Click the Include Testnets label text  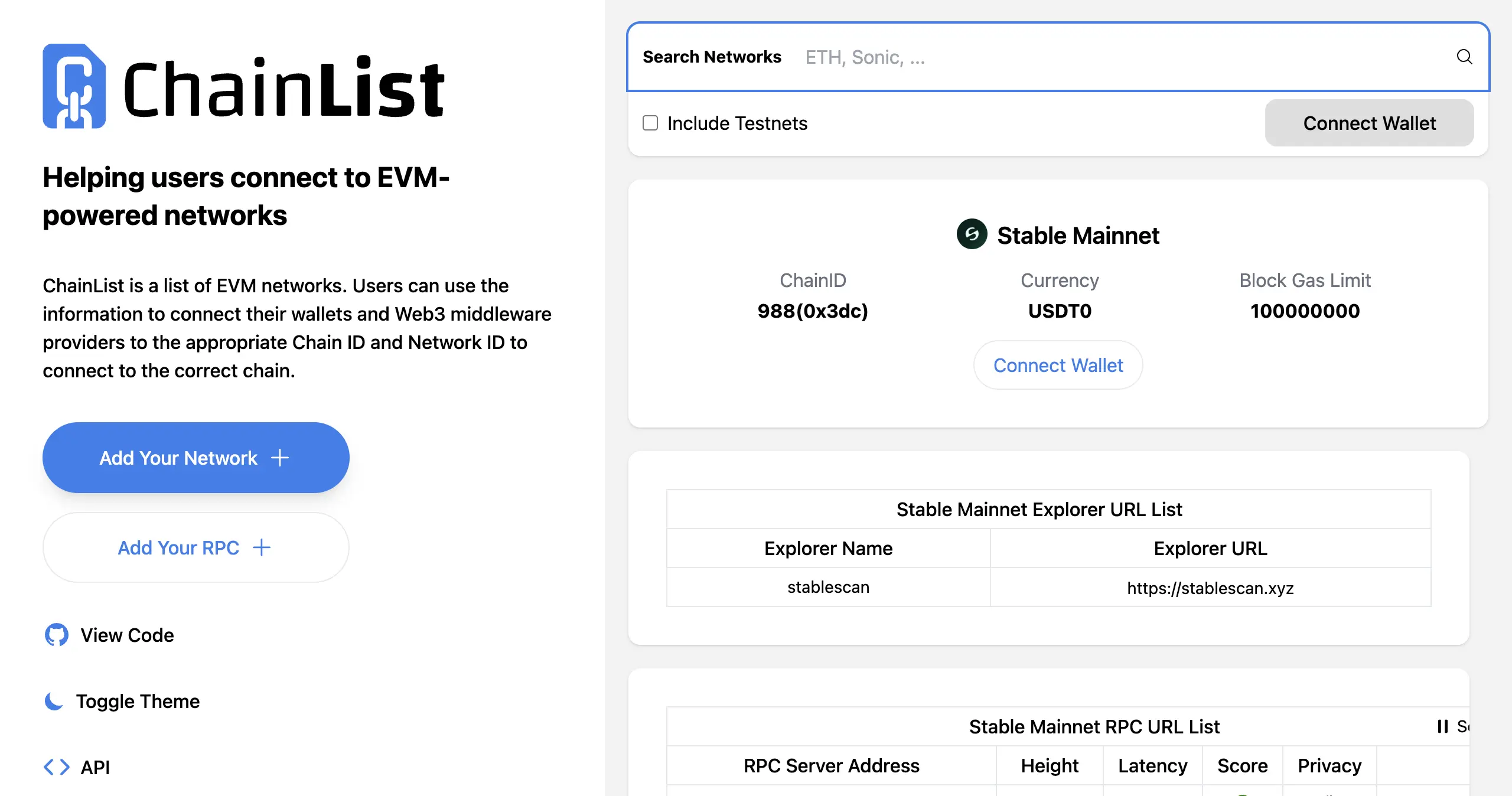pyautogui.click(x=737, y=123)
